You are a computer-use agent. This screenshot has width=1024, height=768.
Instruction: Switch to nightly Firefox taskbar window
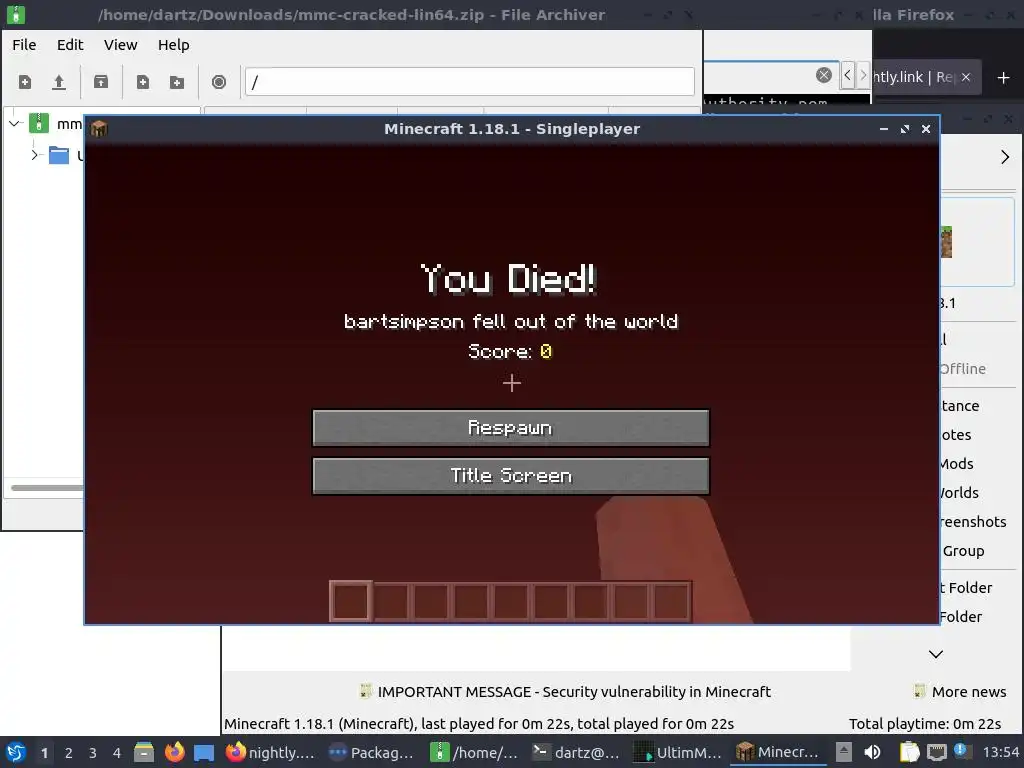tap(270, 752)
